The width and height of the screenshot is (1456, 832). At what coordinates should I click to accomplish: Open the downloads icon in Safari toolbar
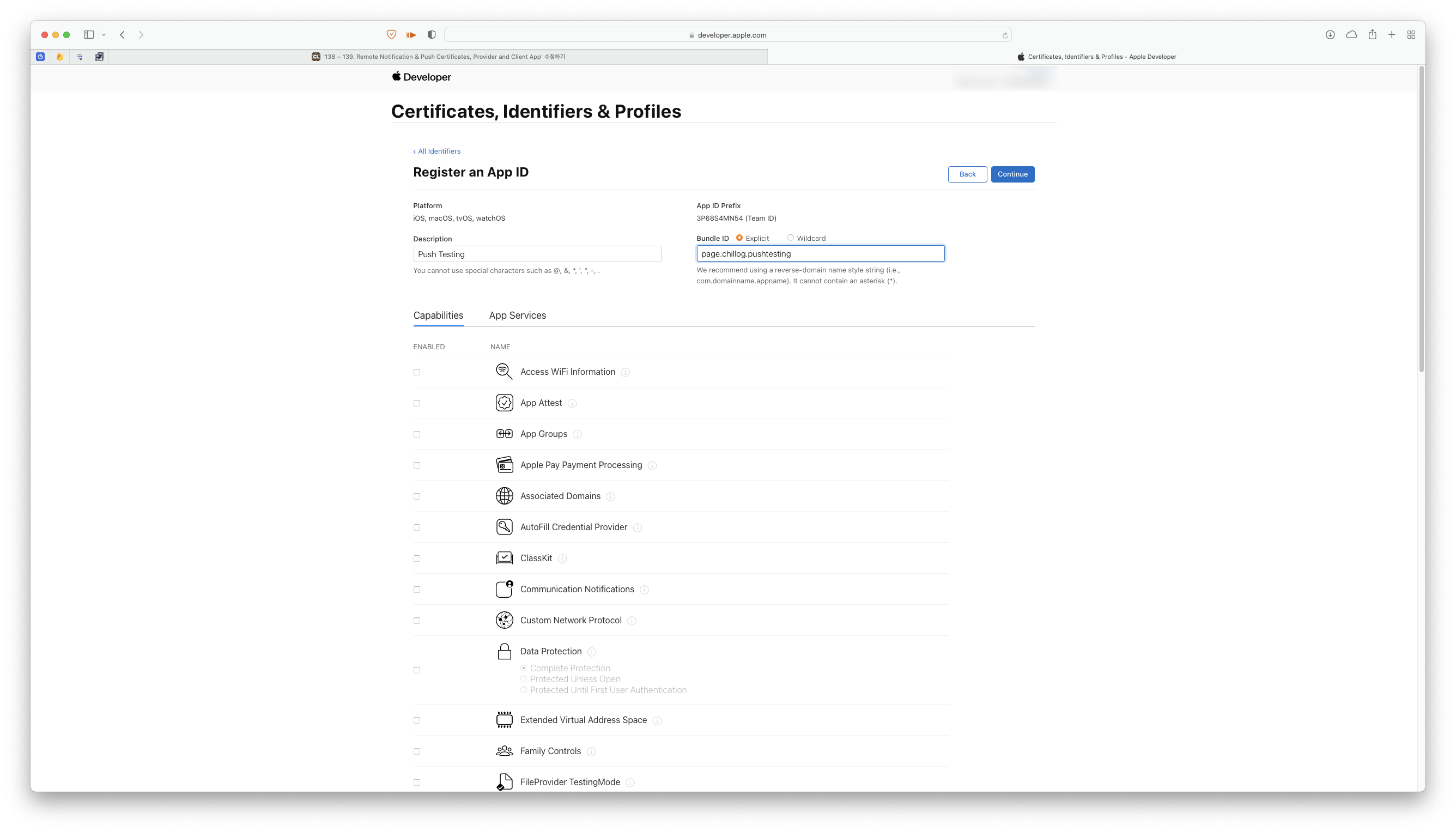[x=1330, y=35]
